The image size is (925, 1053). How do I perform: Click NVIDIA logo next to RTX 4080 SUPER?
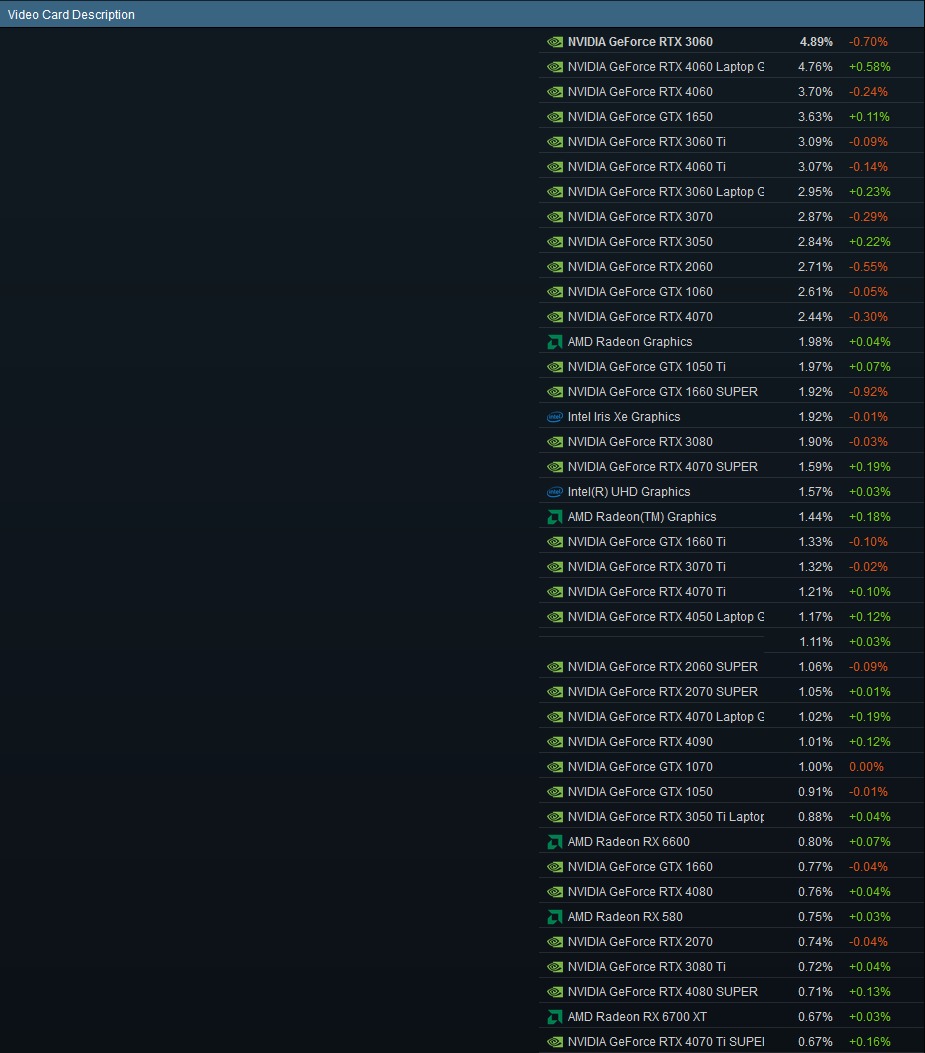coord(555,992)
